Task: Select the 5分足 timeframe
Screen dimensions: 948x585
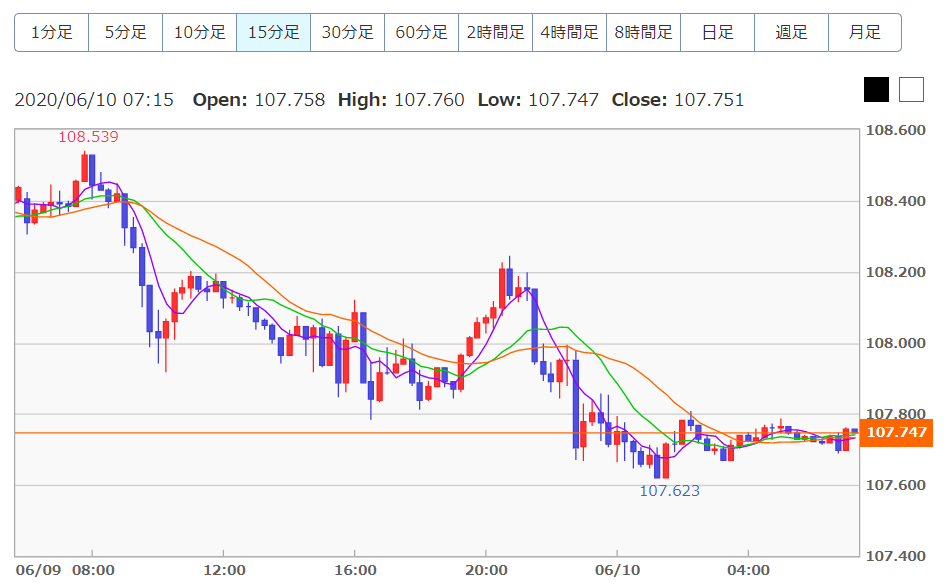Action: coord(126,33)
